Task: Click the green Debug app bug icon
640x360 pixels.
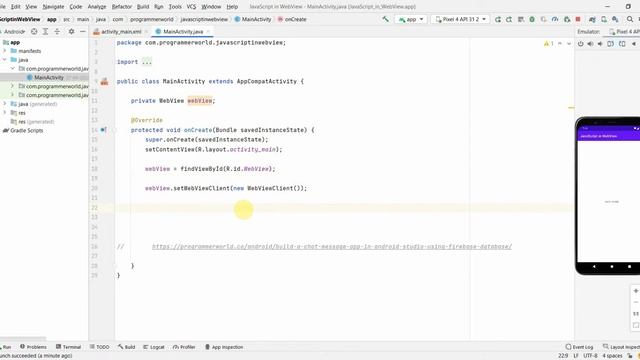Action: (x=532, y=19)
